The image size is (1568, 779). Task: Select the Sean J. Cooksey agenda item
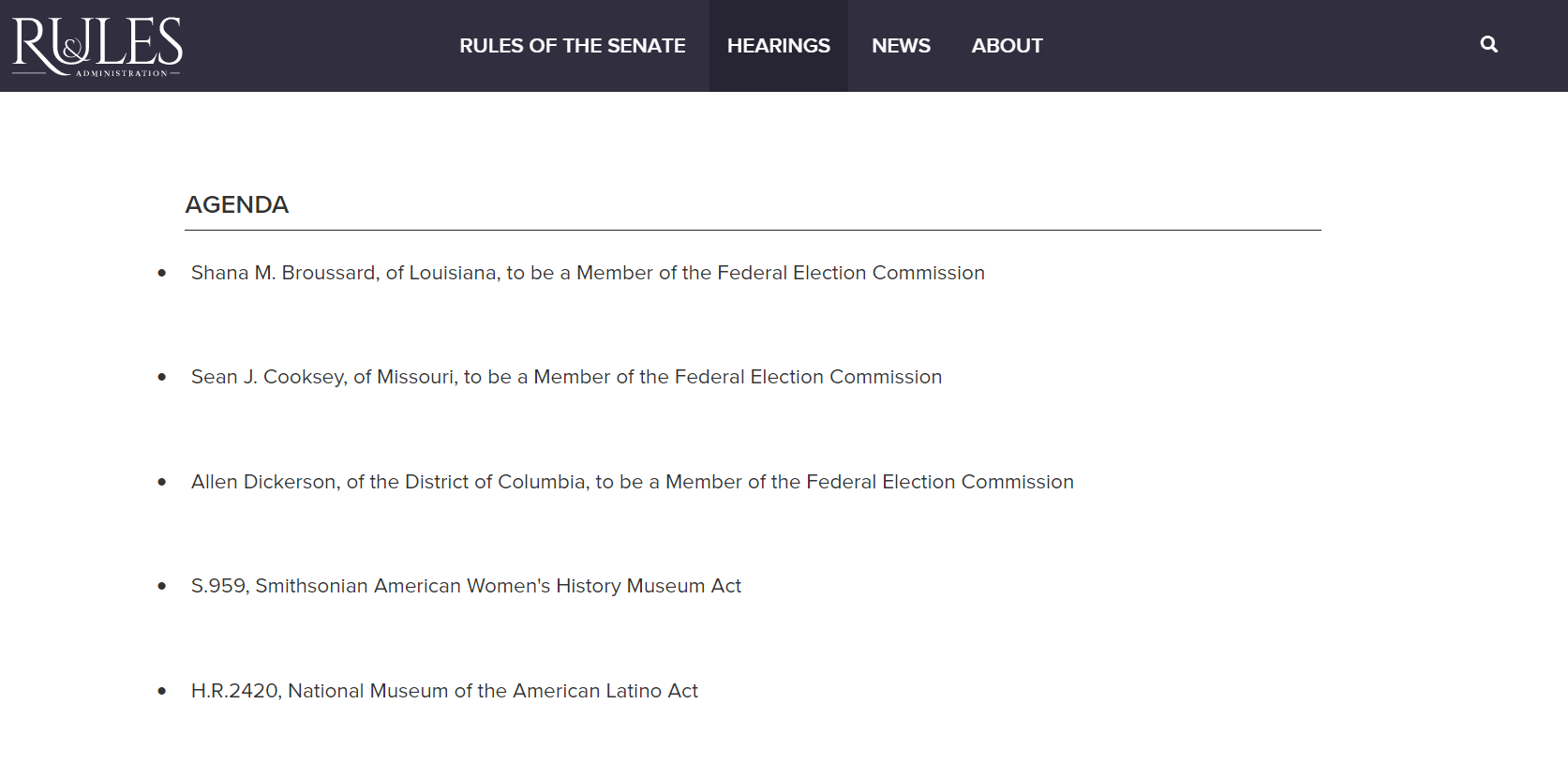566,377
